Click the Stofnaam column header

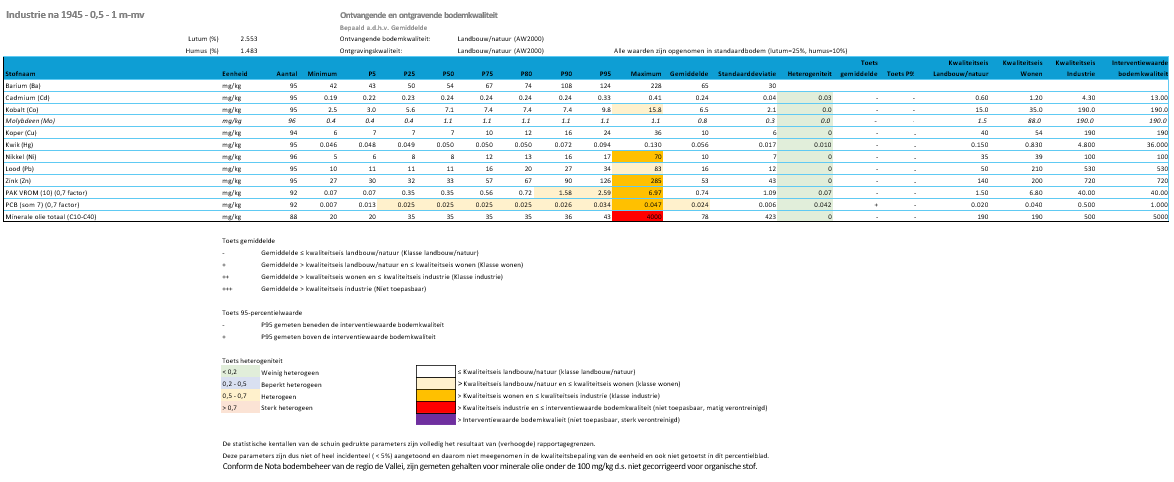coord(21,75)
